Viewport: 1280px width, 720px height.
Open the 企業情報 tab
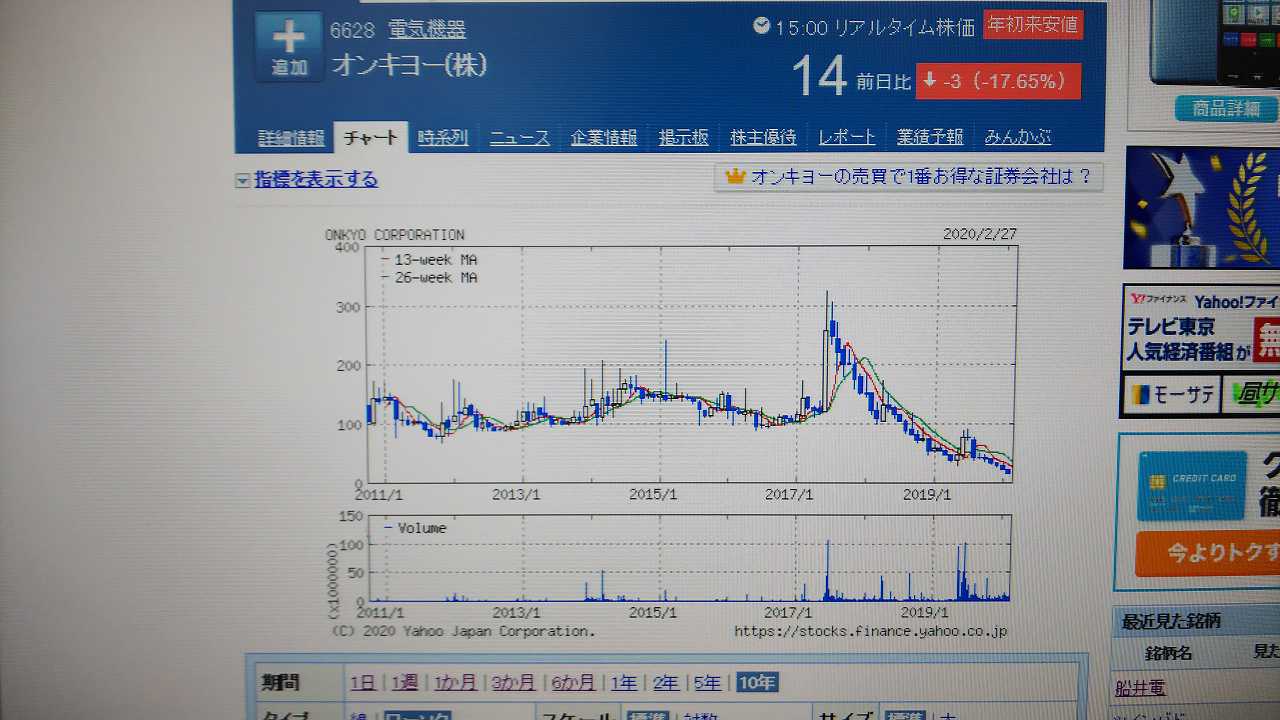tap(603, 138)
